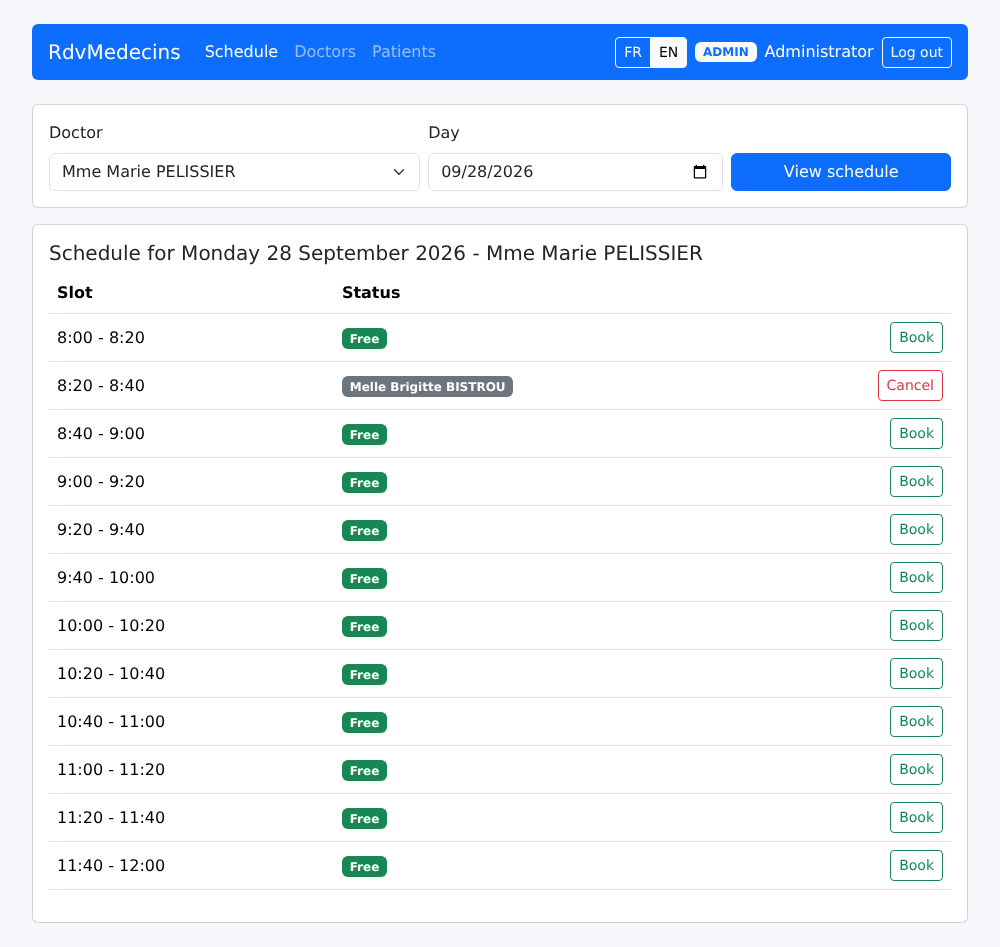
Task: Go to the Doctors page
Action: (325, 52)
